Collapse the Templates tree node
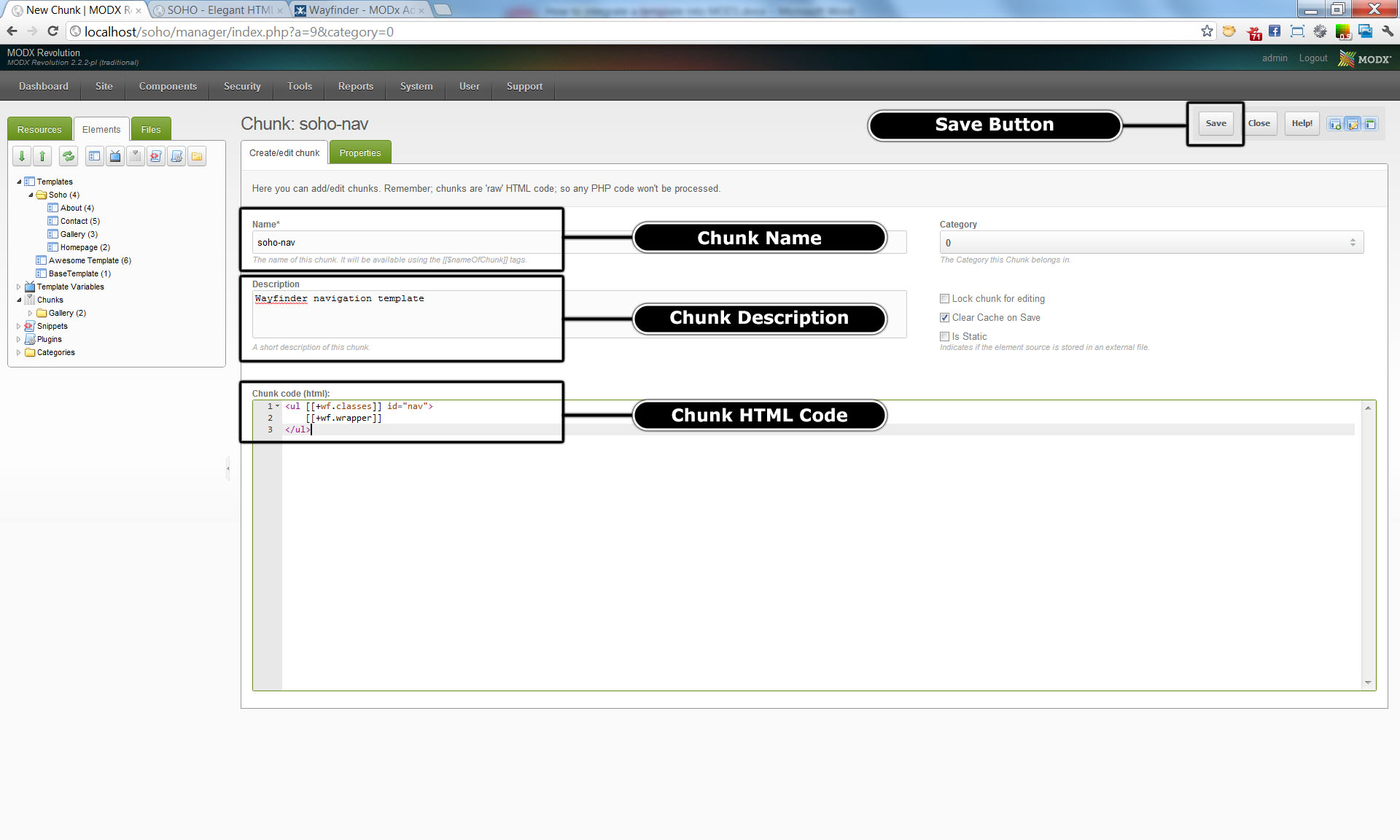The width and height of the screenshot is (1400, 840). pyautogui.click(x=19, y=182)
